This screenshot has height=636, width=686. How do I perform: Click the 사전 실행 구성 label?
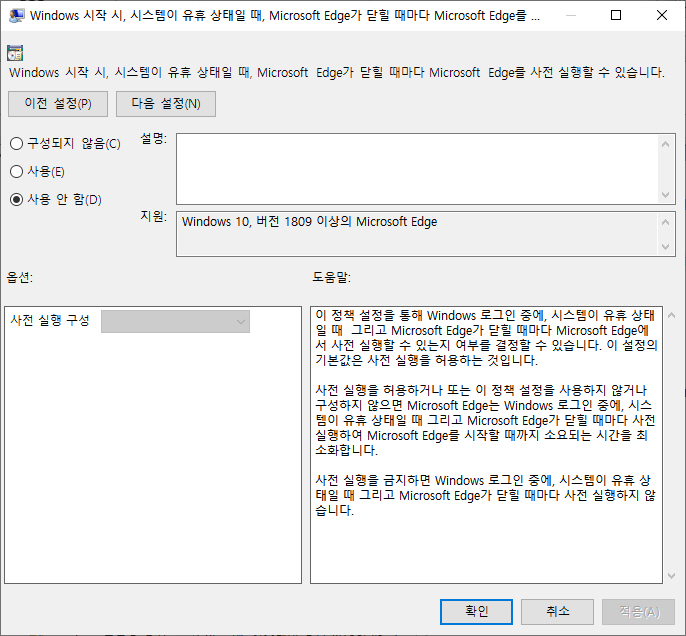coord(50,320)
